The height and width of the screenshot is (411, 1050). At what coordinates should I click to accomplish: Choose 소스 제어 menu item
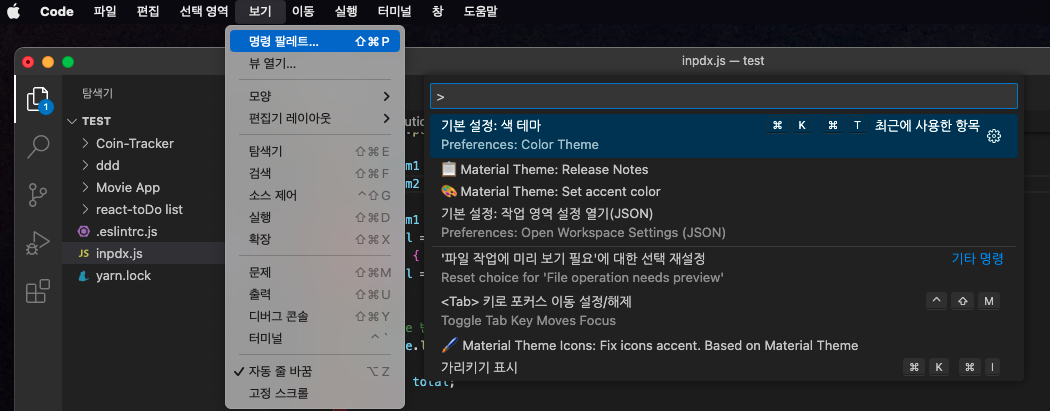315,195
